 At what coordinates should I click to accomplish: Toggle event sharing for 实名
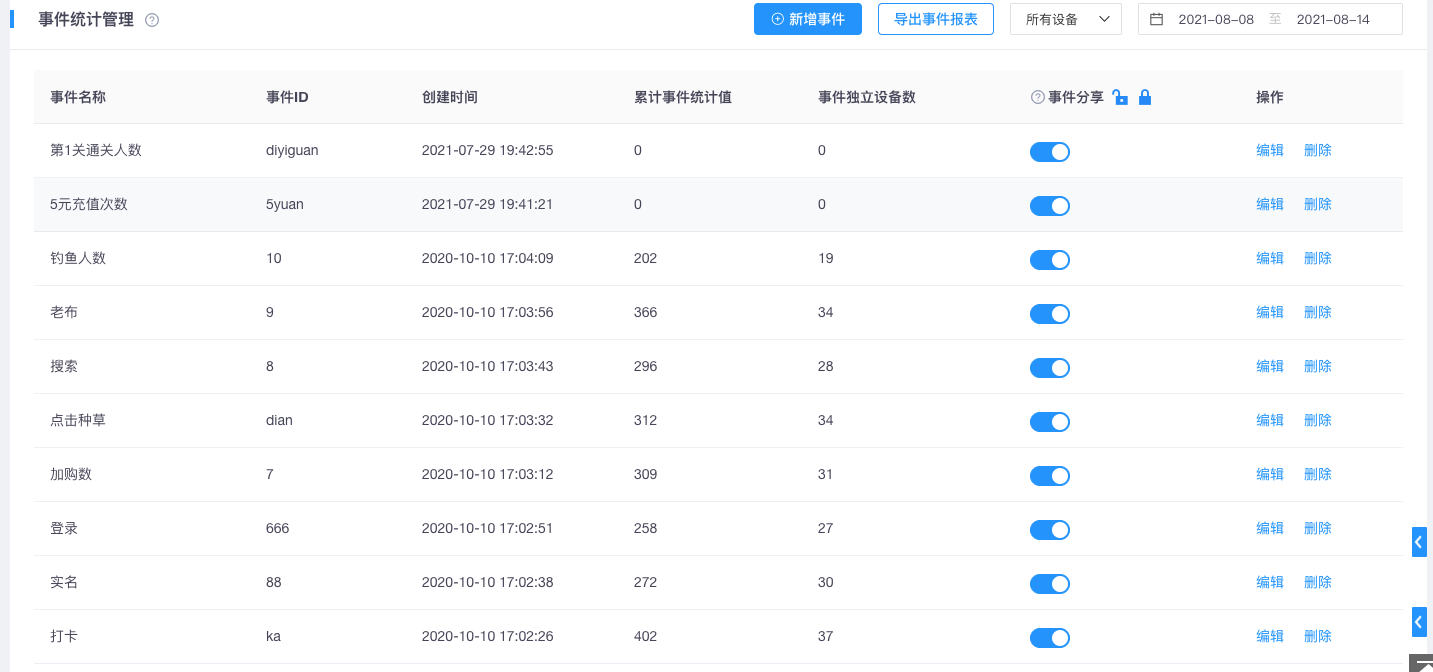click(1050, 584)
